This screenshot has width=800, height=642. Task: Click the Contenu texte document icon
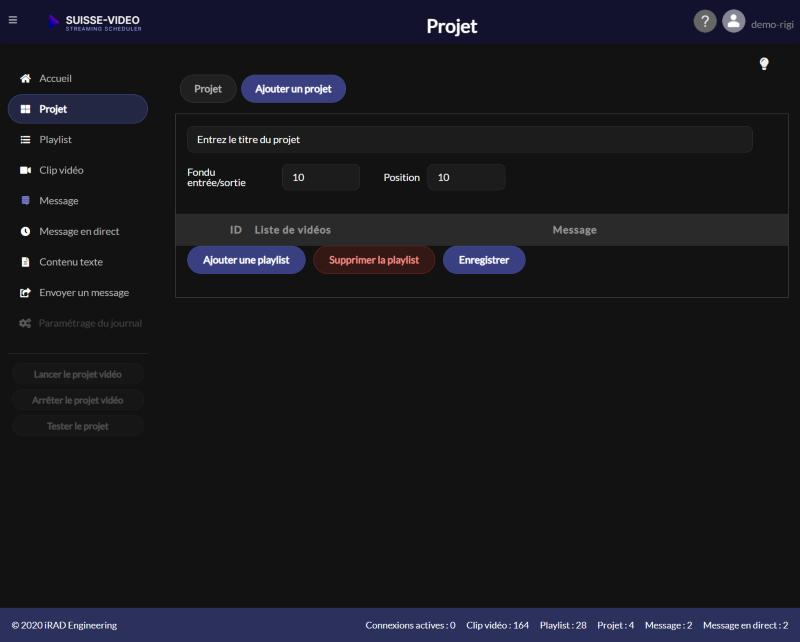(25, 262)
